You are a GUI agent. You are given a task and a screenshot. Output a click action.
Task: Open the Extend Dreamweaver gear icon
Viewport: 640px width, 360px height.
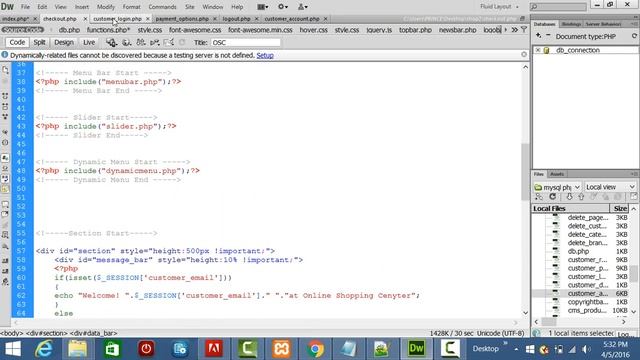point(282,7)
